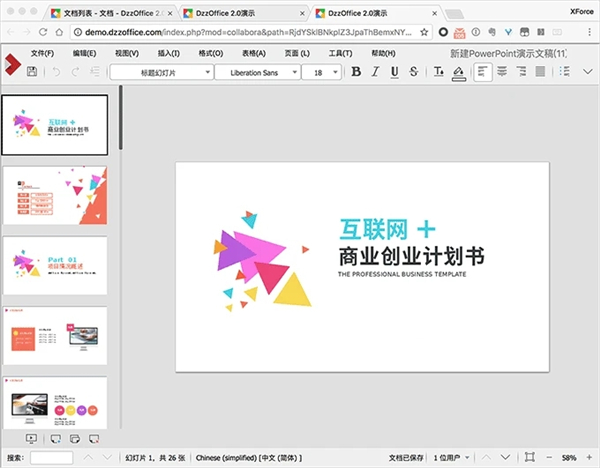
Task: Align text left in toolbar
Action: coord(484,72)
